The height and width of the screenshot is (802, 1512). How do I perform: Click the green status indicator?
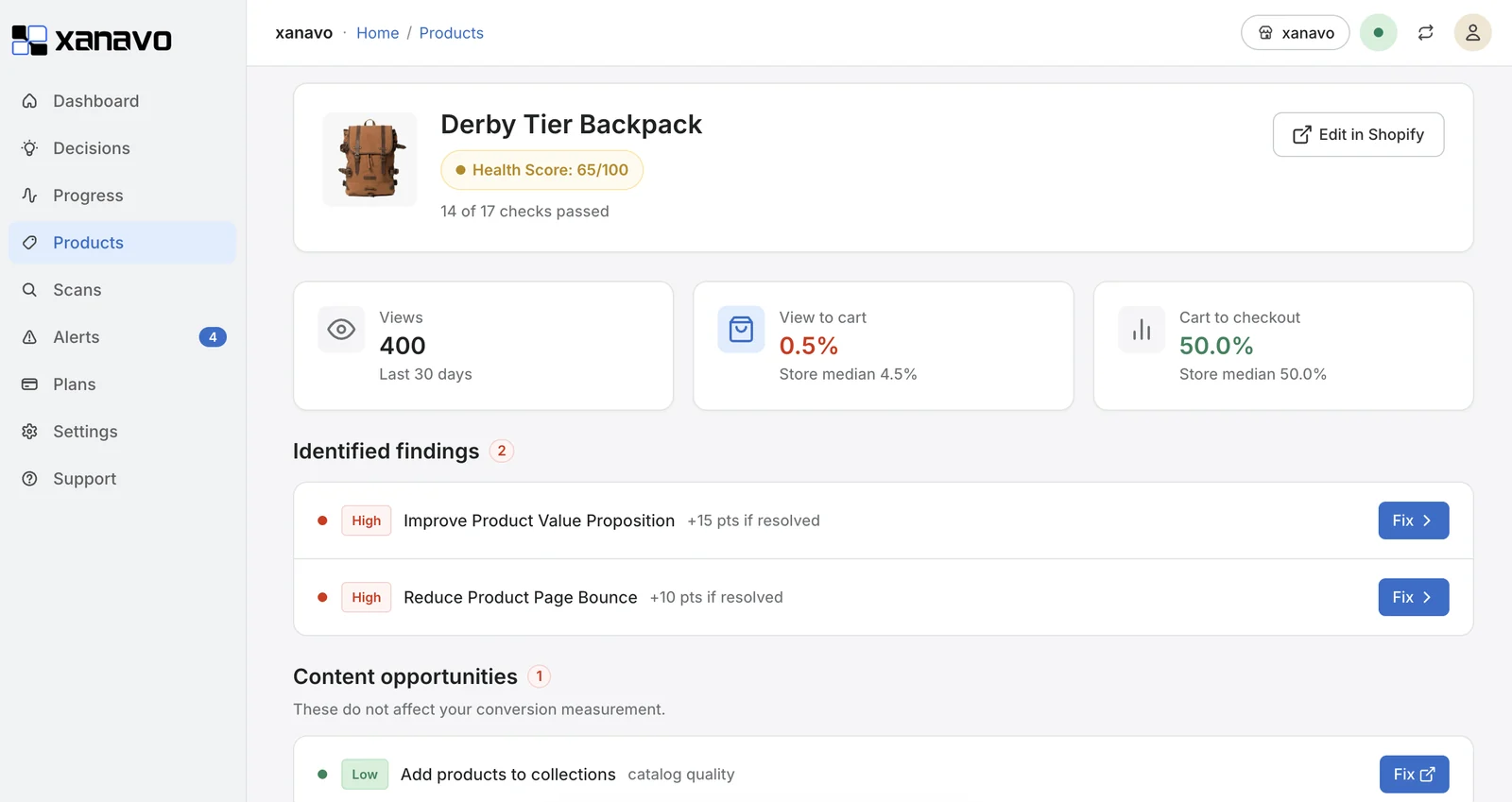tap(1378, 33)
